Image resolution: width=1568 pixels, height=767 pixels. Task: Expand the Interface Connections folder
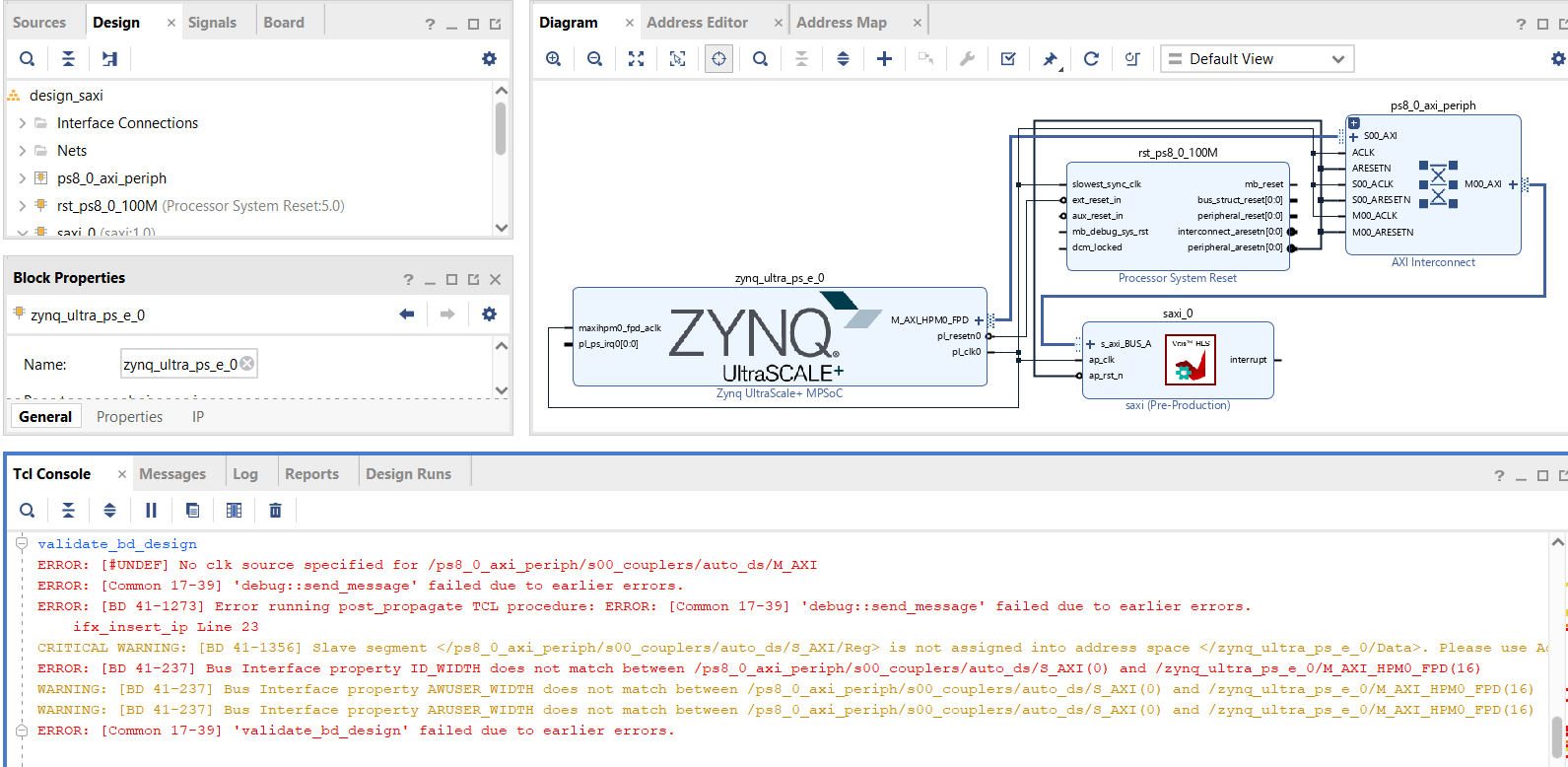(23, 123)
